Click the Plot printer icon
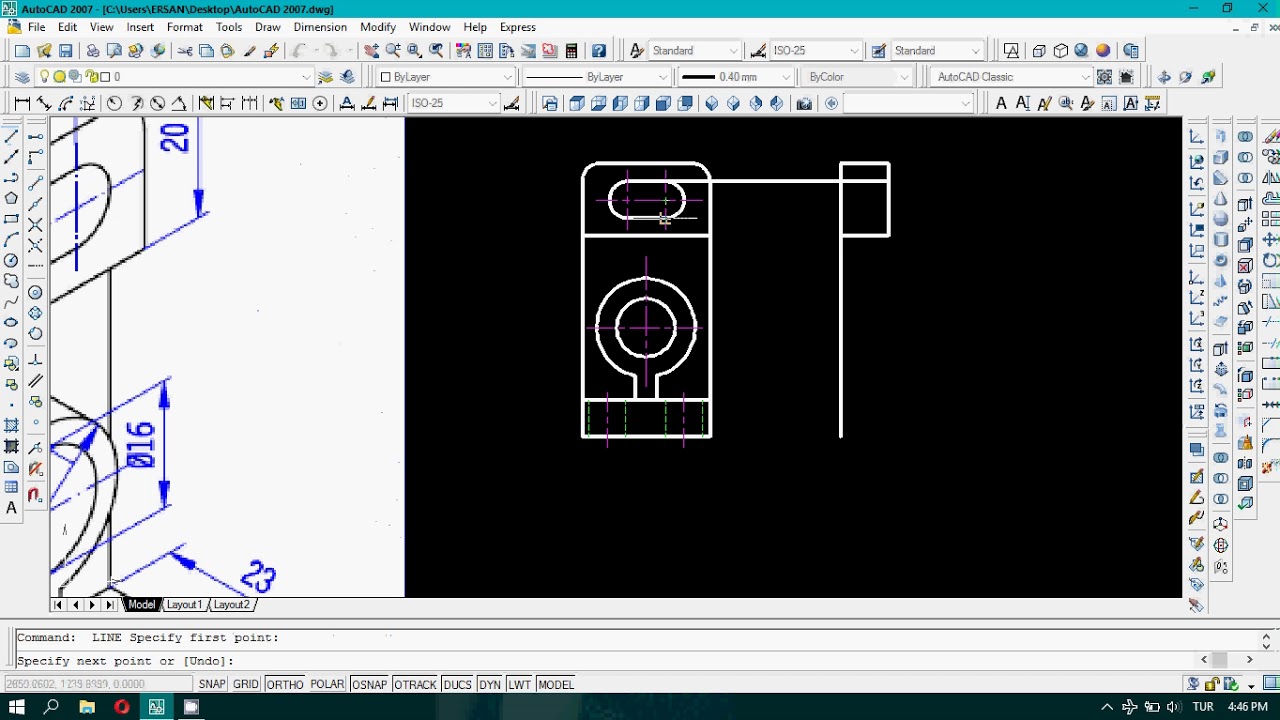 point(93,51)
